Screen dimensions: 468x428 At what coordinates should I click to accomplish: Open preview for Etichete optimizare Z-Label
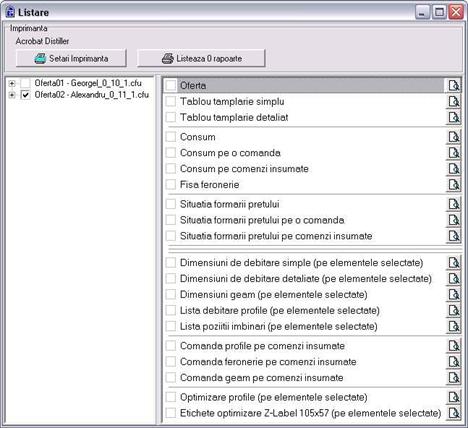coord(453,413)
